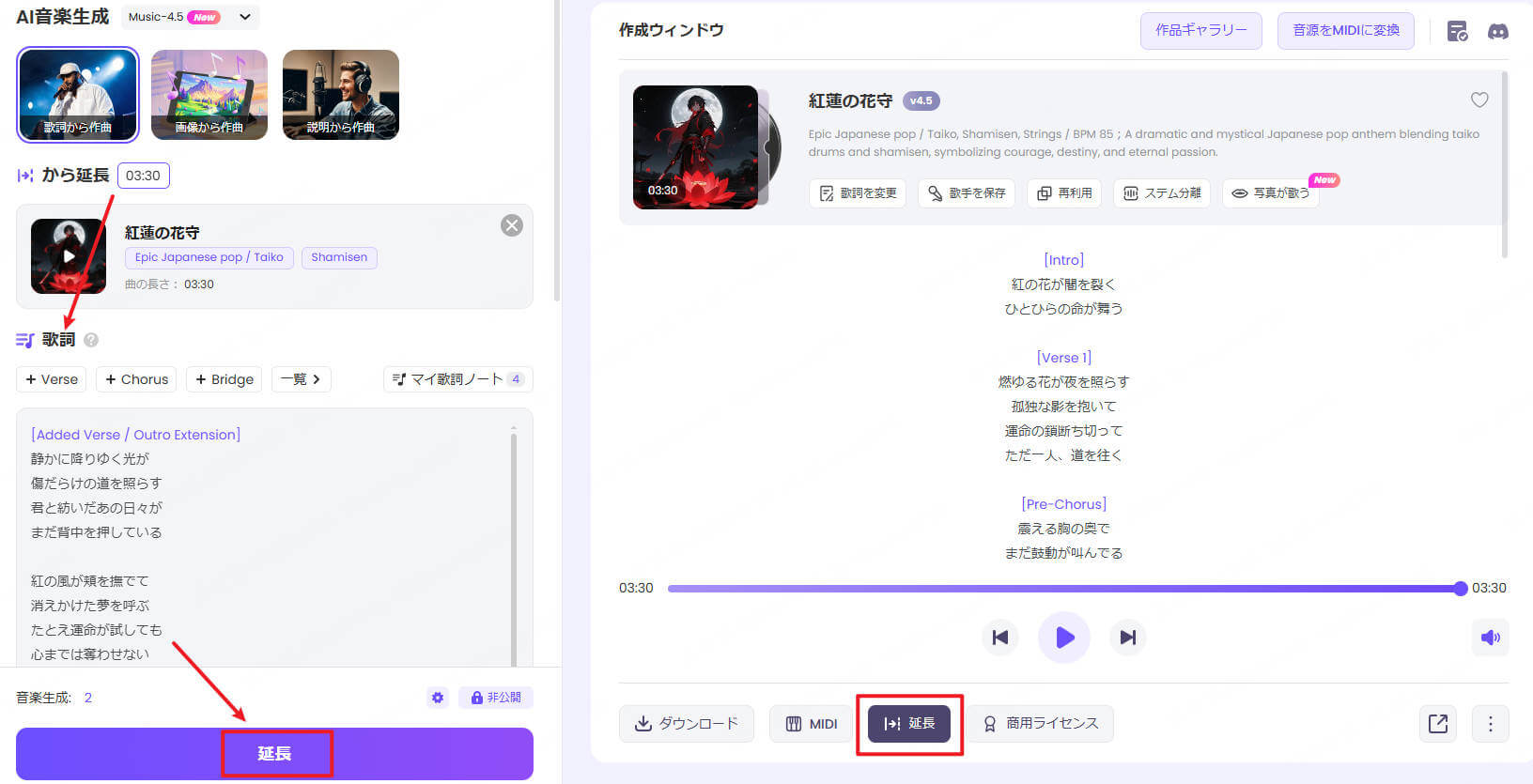Add a Bridge section to lyrics
1533x784 pixels.
click(x=225, y=379)
